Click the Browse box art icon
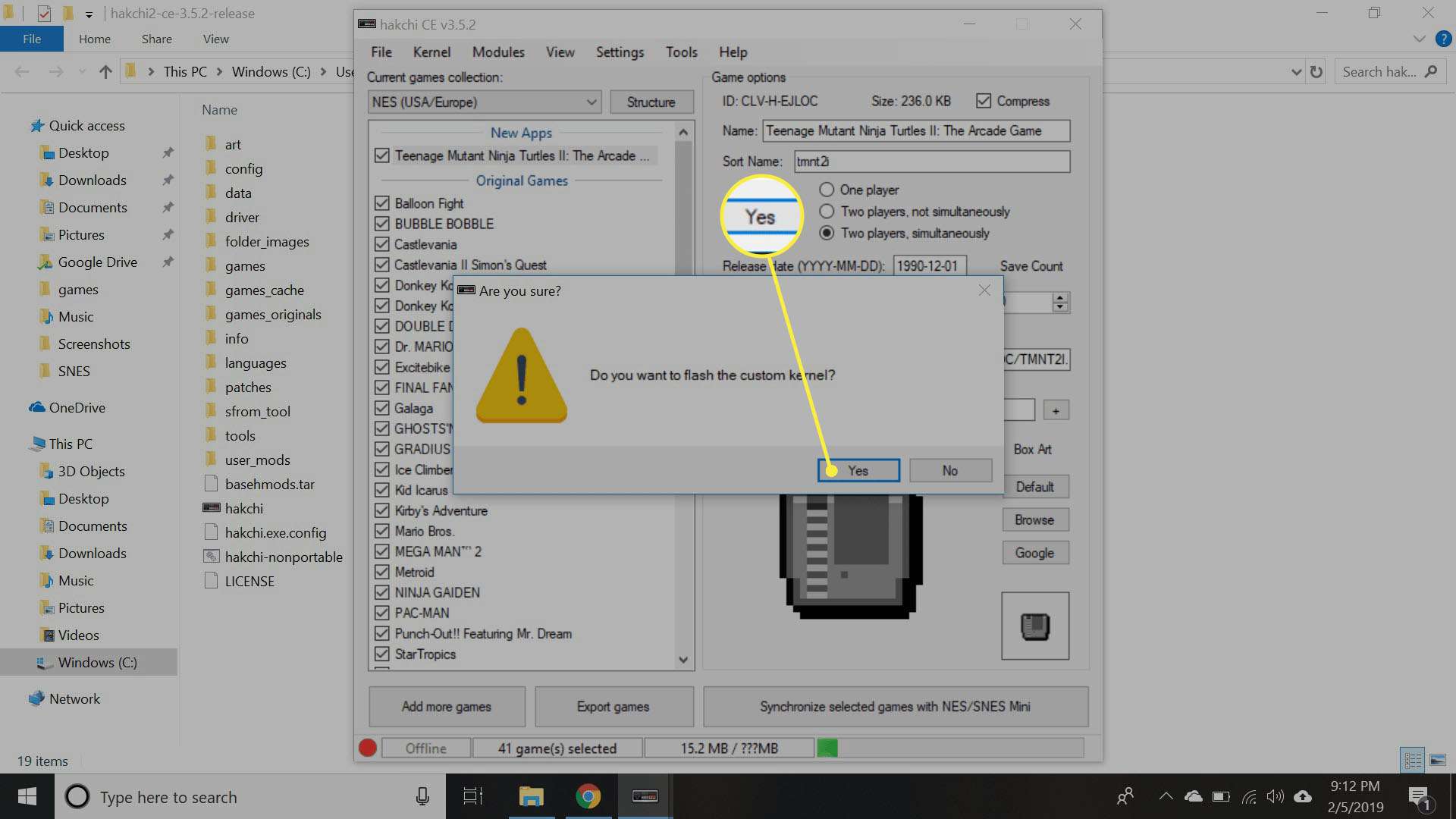1456x819 pixels. tap(1034, 520)
